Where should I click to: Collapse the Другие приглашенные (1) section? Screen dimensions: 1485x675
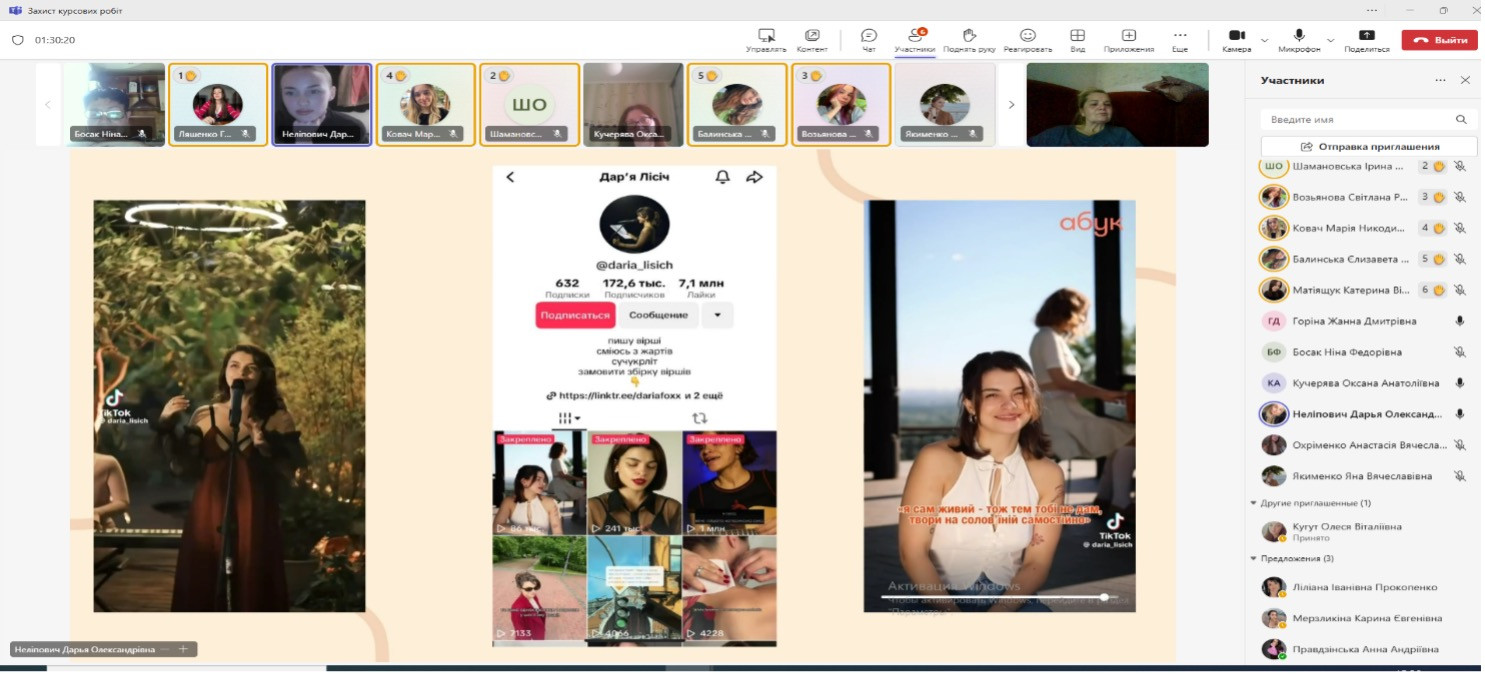[x=1254, y=503]
